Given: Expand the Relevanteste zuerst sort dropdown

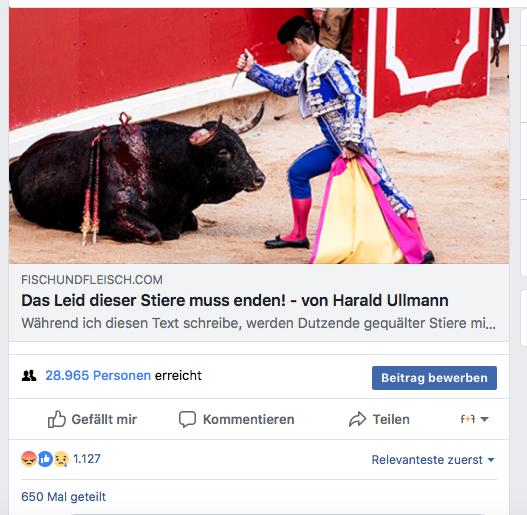Looking at the screenshot, I should pos(433,460).
